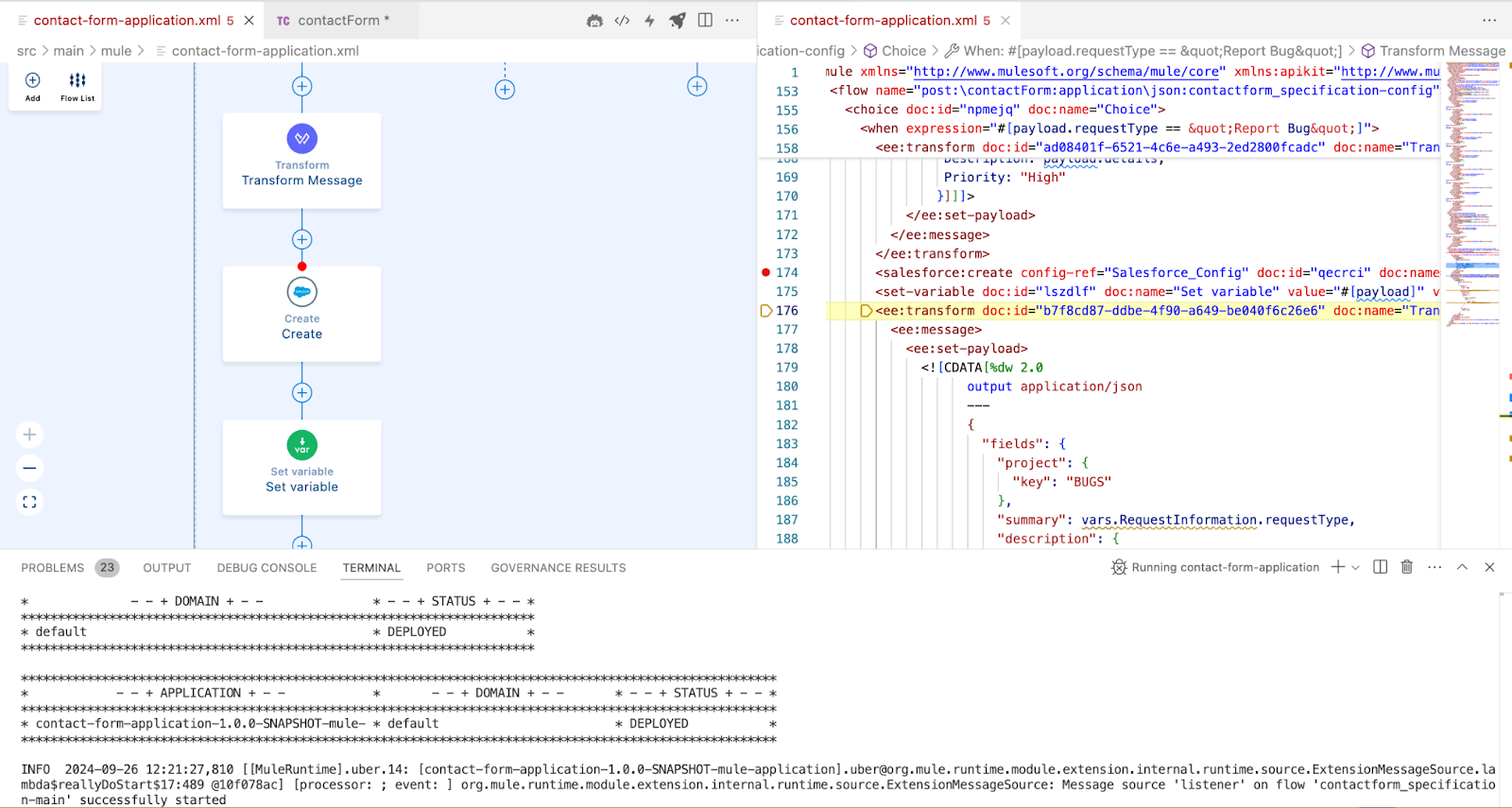Image resolution: width=1512 pixels, height=808 pixels.
Task: Close left contact-form-application.xml tab
Action: point(249,21)
